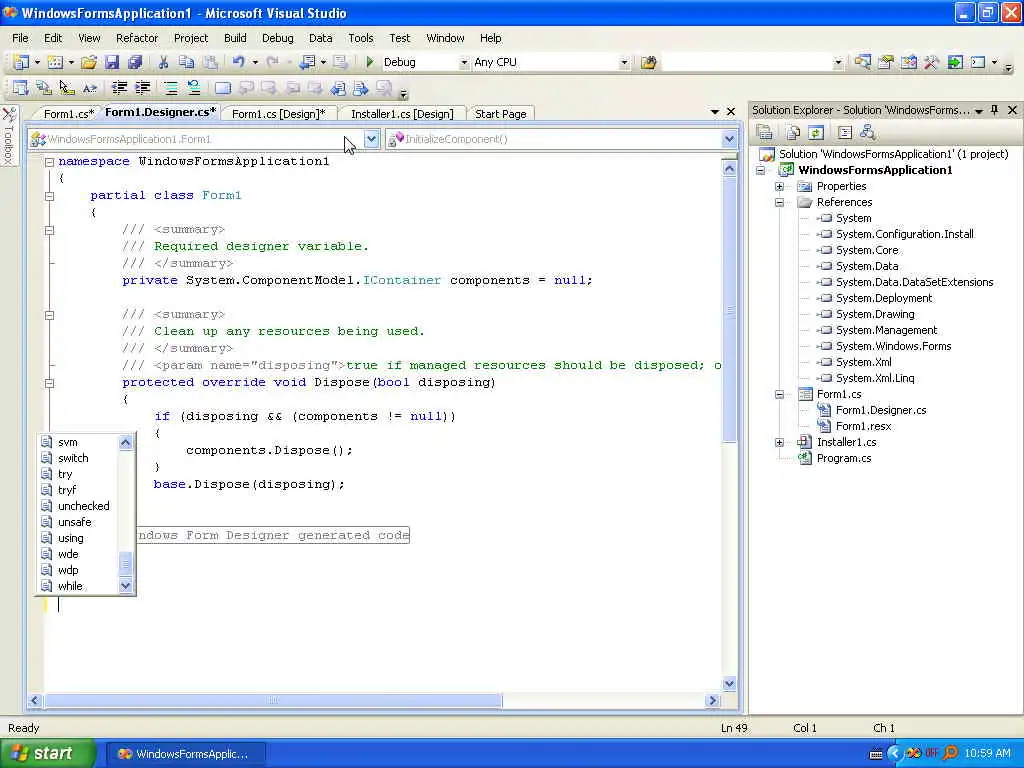Select Form1.Designer.cs in Solution Explorer
The width and height of the screenshot is (1024, 768).
pyautogui.click(x=881, y=411)
